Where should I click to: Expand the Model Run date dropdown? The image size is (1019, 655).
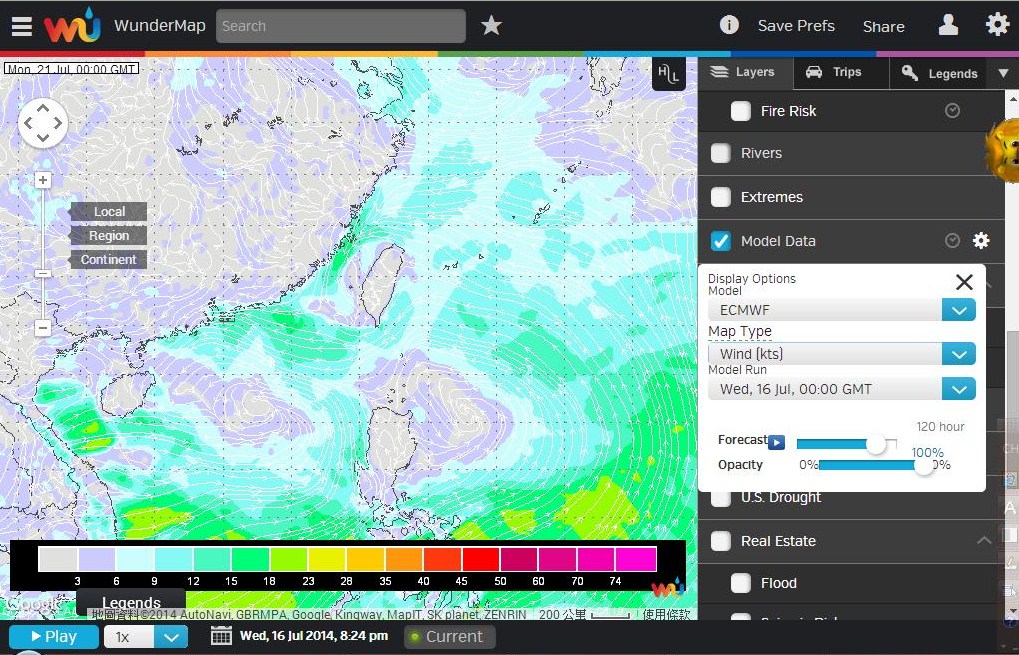click(958, 389)
